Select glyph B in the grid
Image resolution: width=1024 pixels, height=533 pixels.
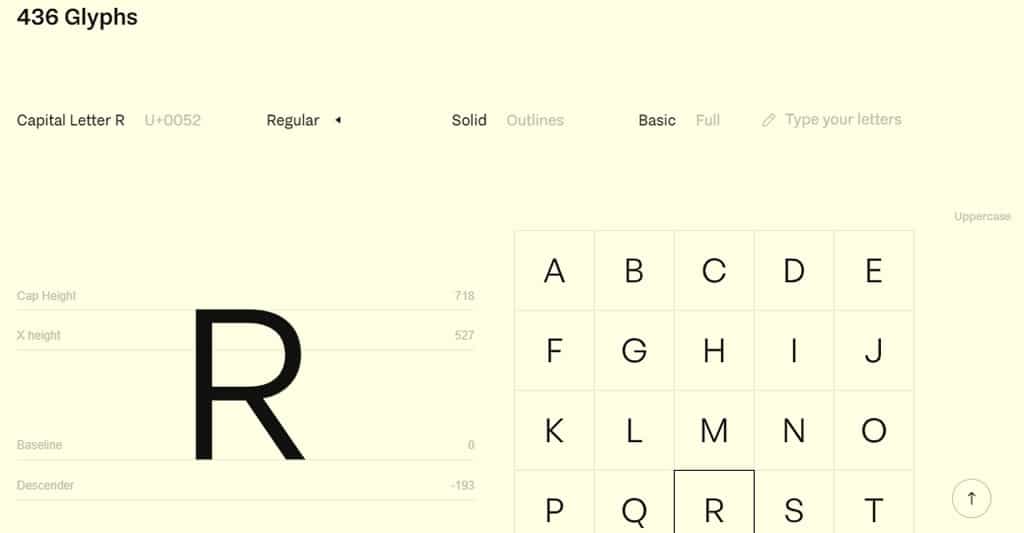[634, 270]
